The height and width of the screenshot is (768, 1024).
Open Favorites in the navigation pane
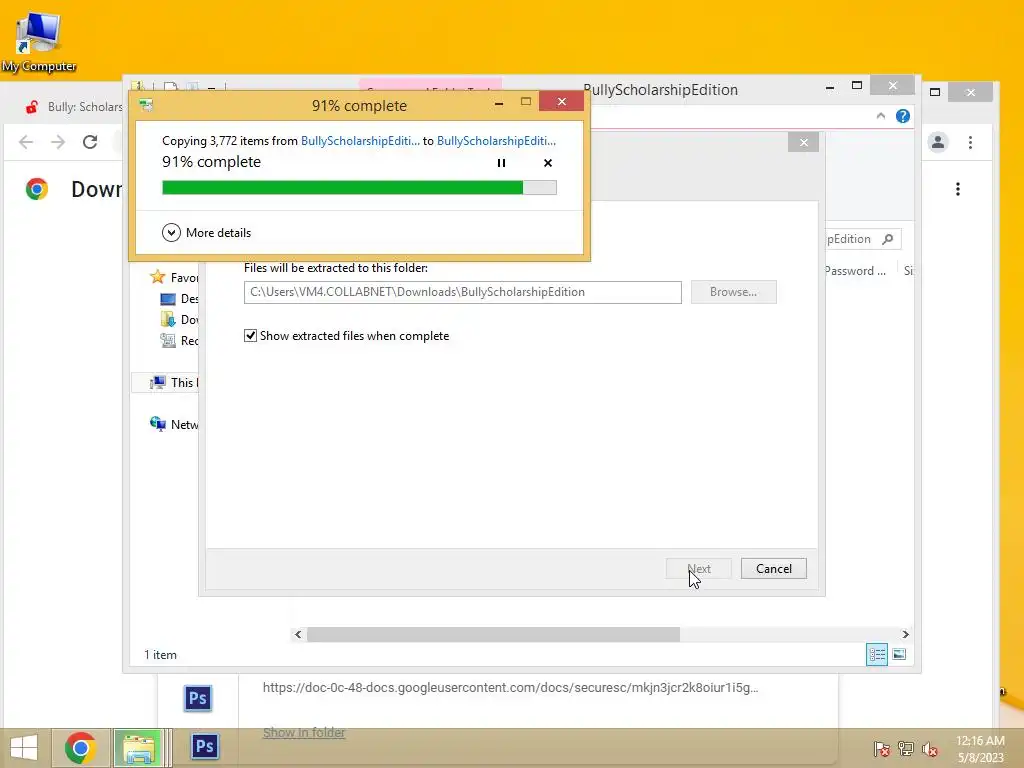(174, 278)
